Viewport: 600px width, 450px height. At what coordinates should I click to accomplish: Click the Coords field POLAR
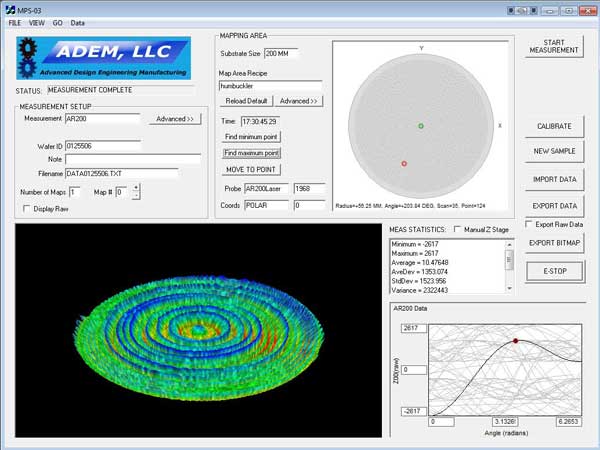pyautogui.click(x=266, y=205)
